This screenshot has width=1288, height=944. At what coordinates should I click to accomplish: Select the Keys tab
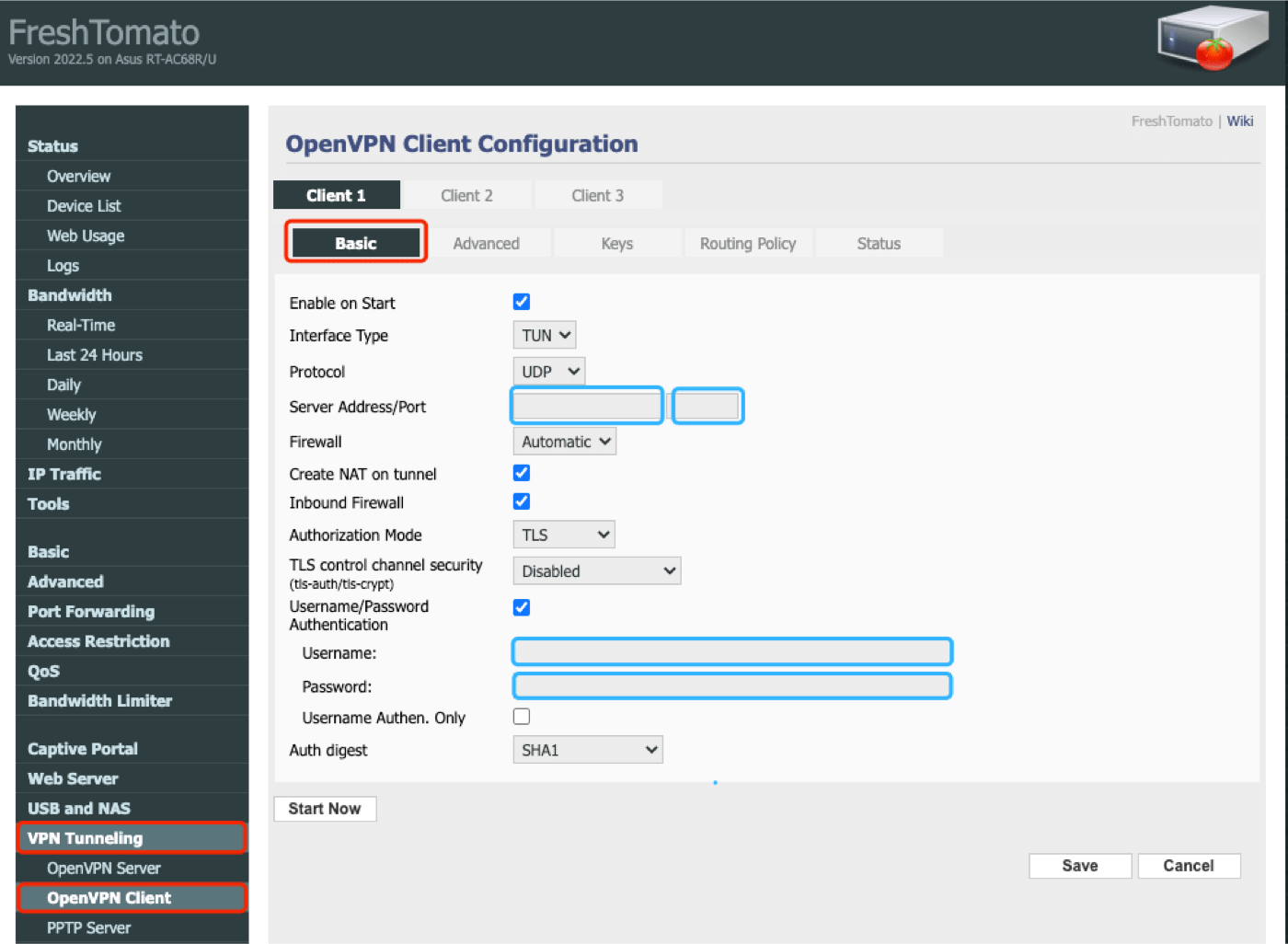(x=616, y=244)
